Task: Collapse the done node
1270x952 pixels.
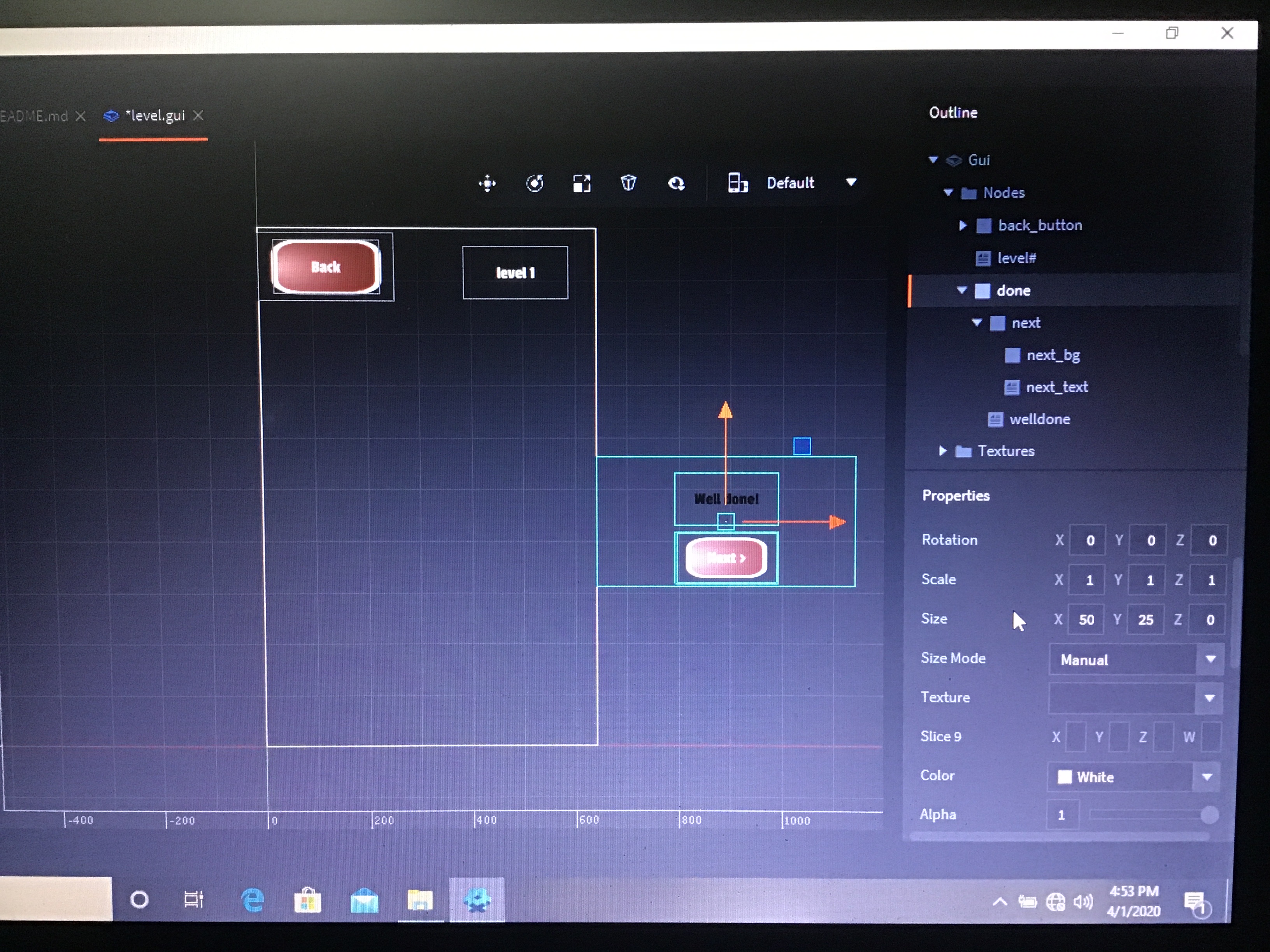Action: coord(962,290)
